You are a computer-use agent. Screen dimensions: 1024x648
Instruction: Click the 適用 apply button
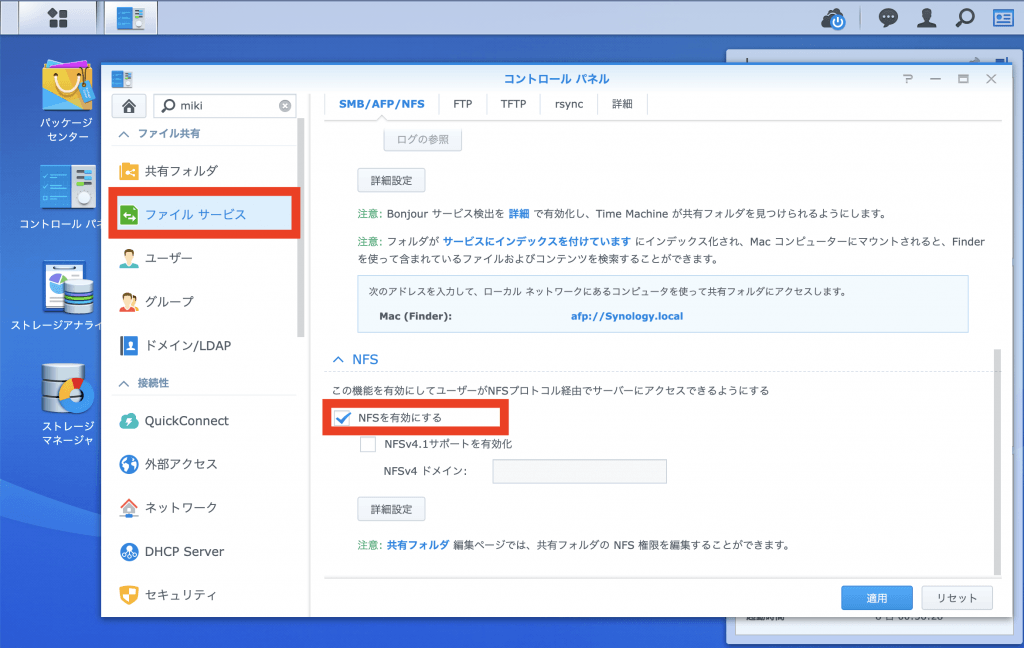pos(876,597)
